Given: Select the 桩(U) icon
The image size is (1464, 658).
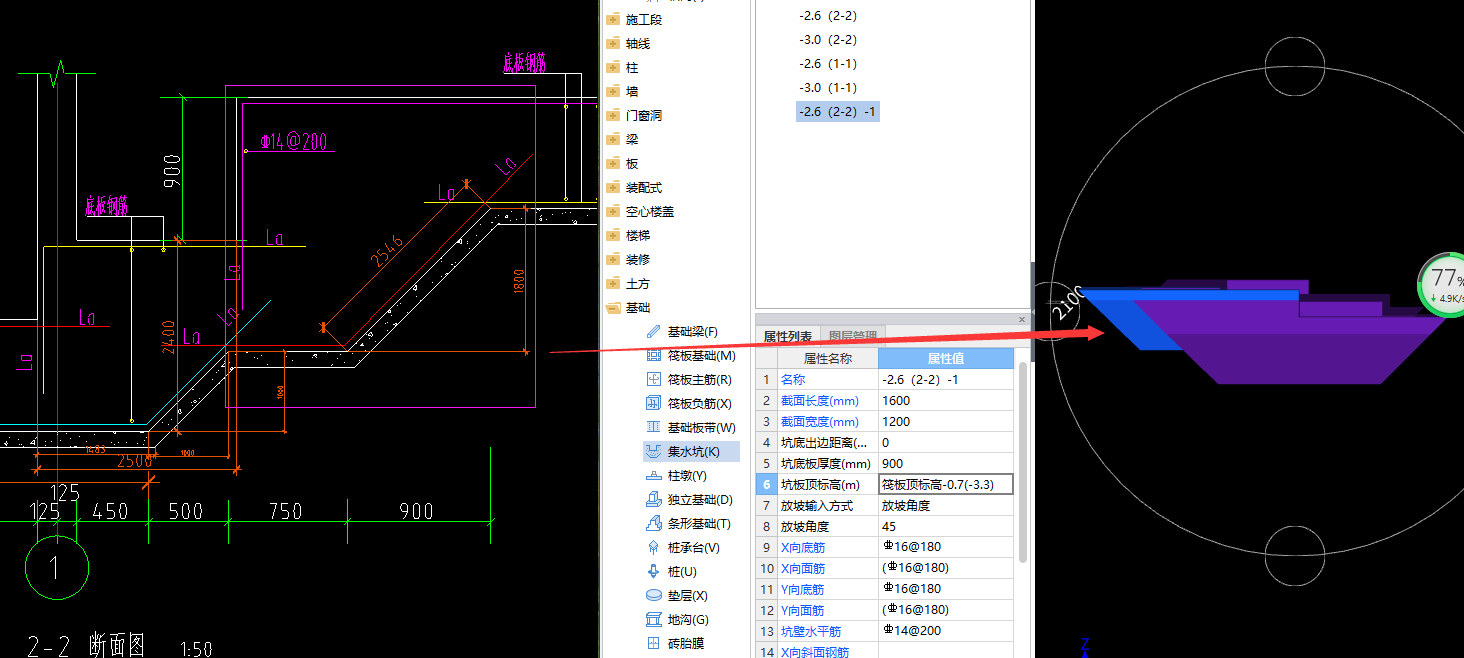Looking at the screenshot, I should [654, 571].
